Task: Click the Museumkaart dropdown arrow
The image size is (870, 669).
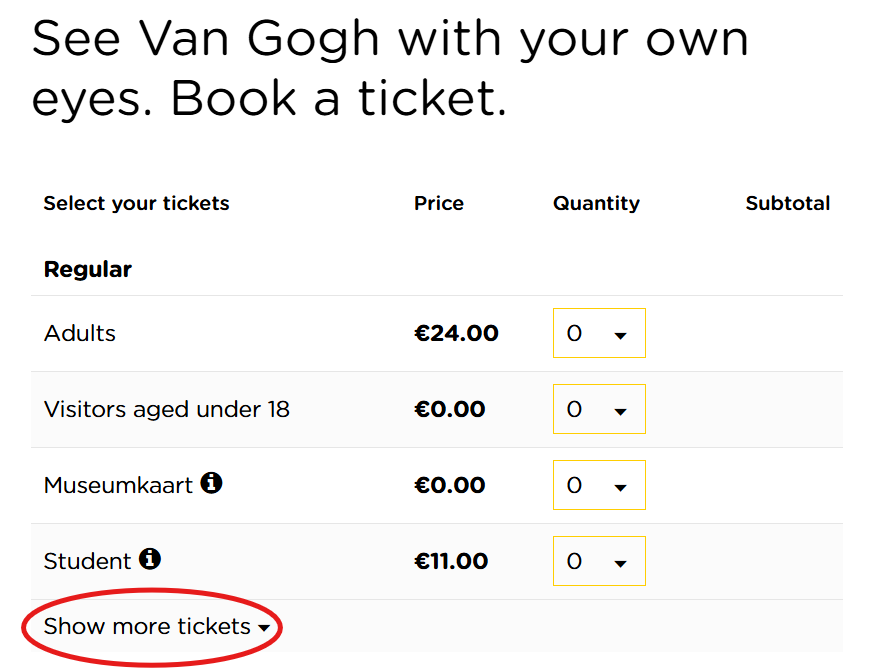Action: (x=620, y=488)
